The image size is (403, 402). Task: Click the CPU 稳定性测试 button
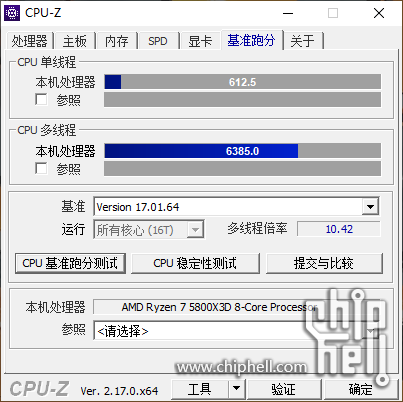coord(195,263)
